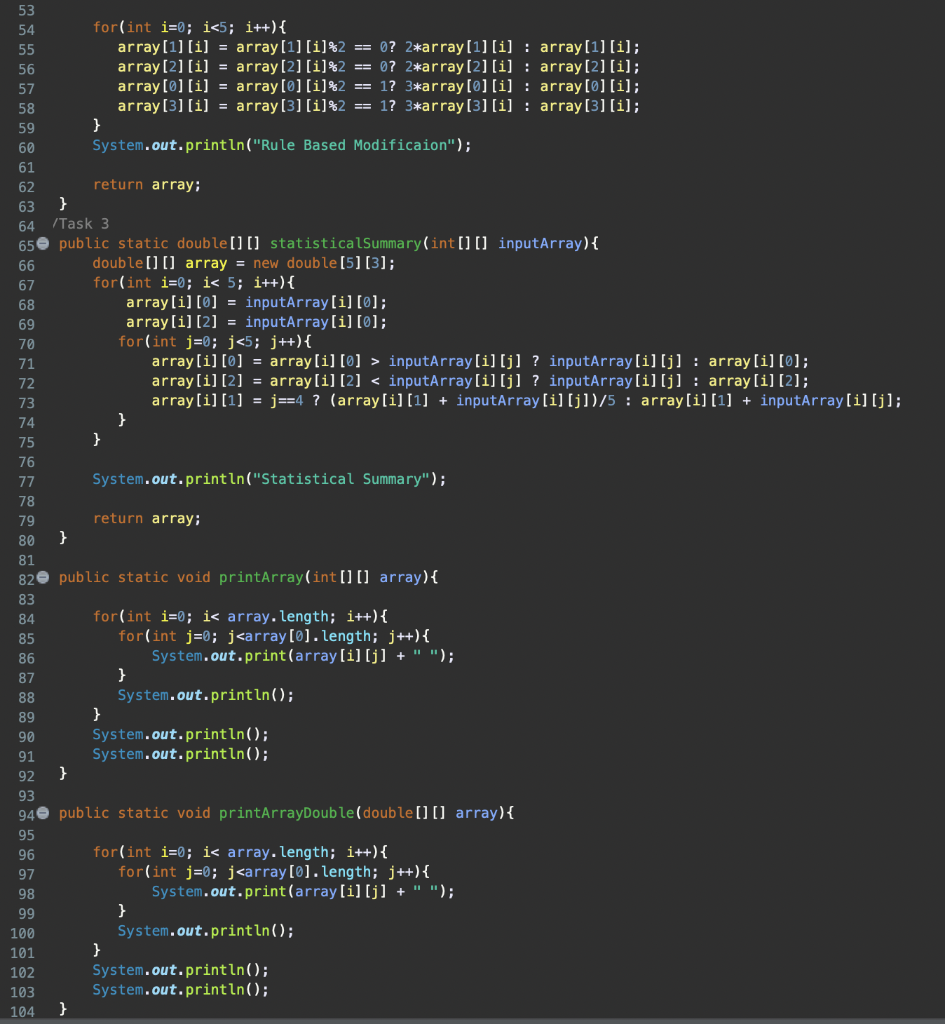Click the closing brace on line 80
The width and height of the screenshot is (945, 1024).
tap(62, 538)
